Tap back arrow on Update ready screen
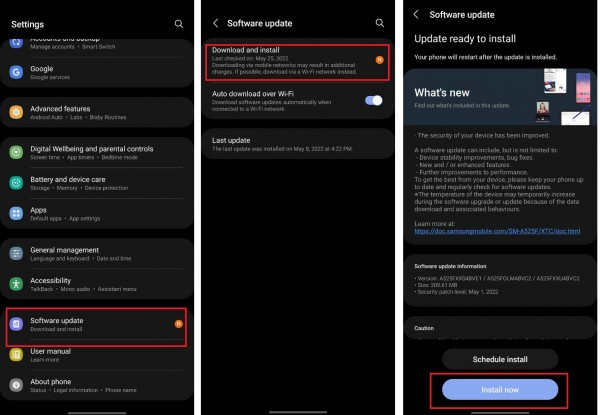This screenshot has width=600, height=415. (x=416, y=15)
